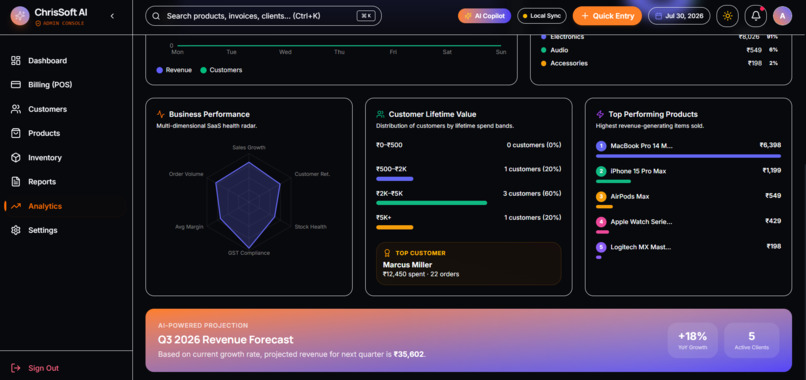Viewport: 806px width, 380px height.
Task: Click the 3 customers (60%) value
Action: click(x=532, y=193)
